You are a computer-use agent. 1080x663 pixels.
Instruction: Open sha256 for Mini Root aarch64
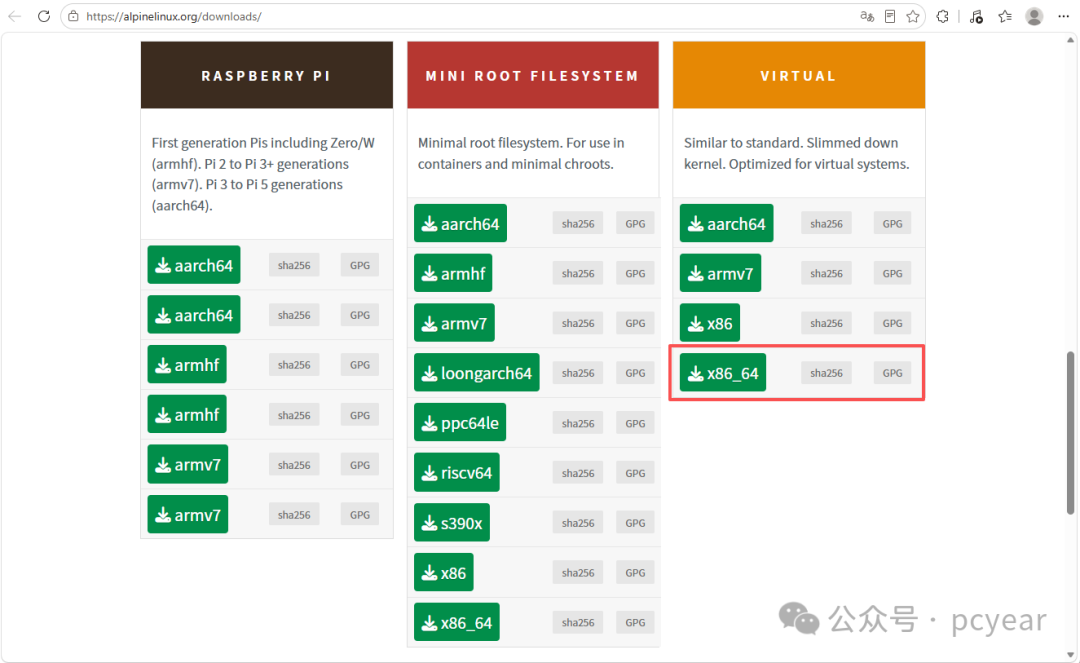pos(578,223)
